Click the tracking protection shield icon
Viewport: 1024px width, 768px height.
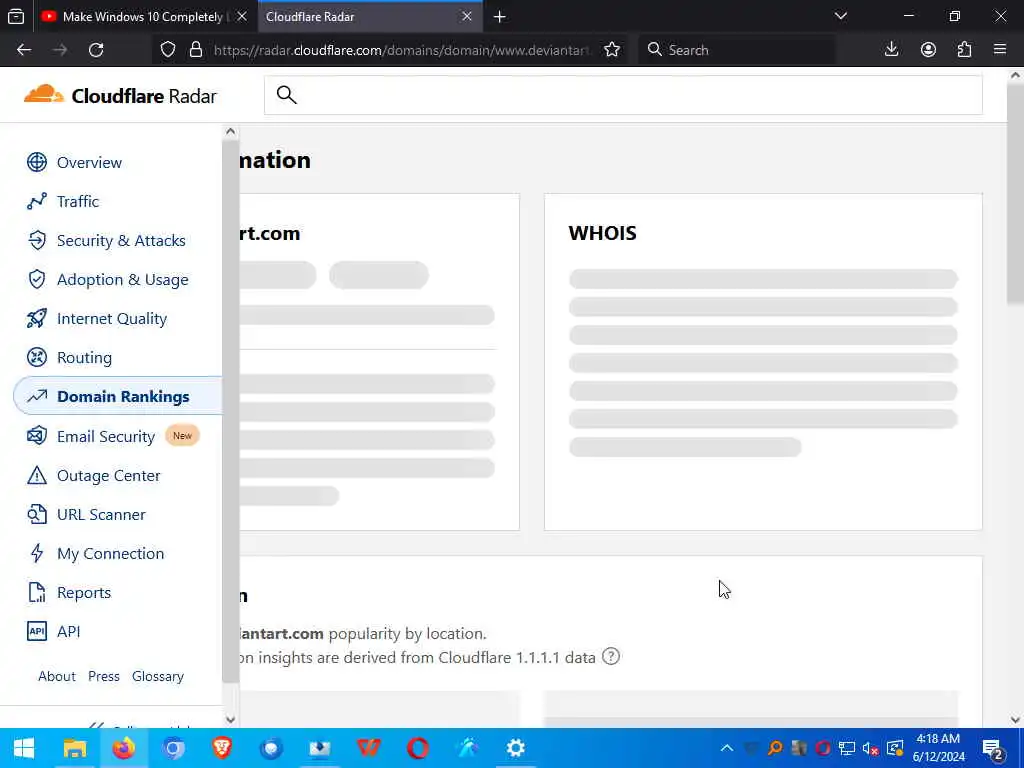[x=168, y=50]
